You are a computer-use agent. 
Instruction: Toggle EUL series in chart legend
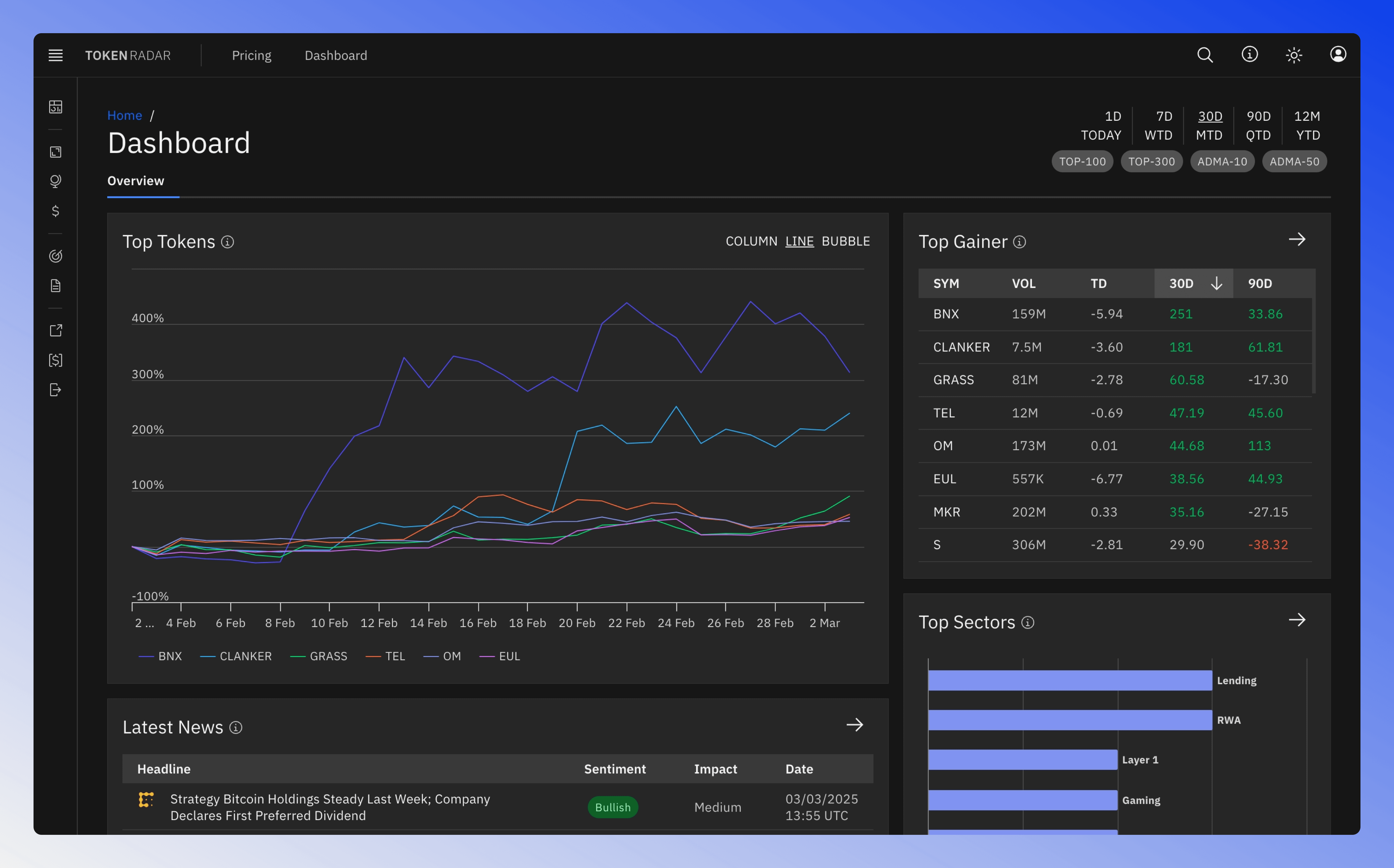tap(500, 656)
